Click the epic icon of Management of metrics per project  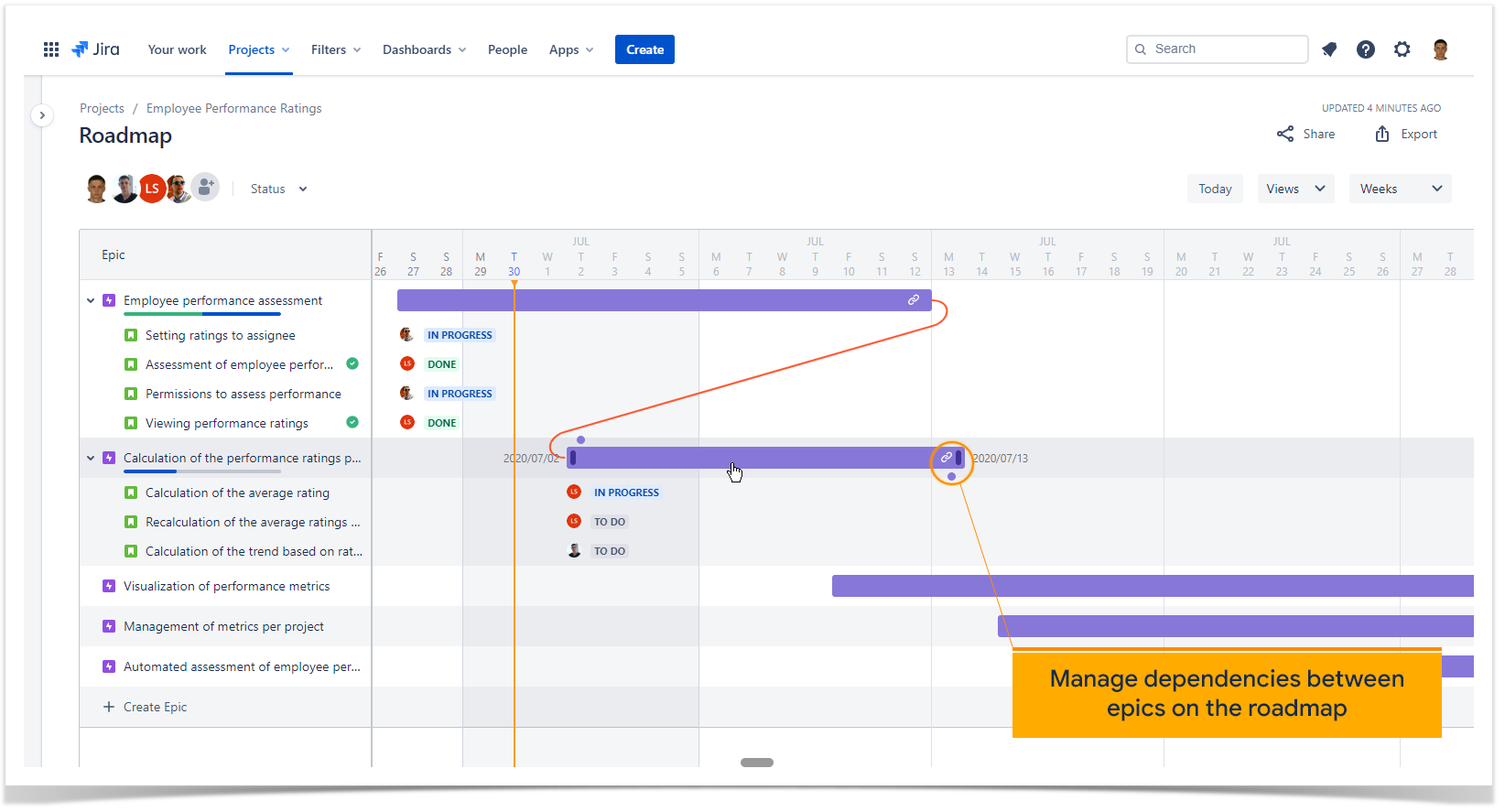(x=109, y=626)
